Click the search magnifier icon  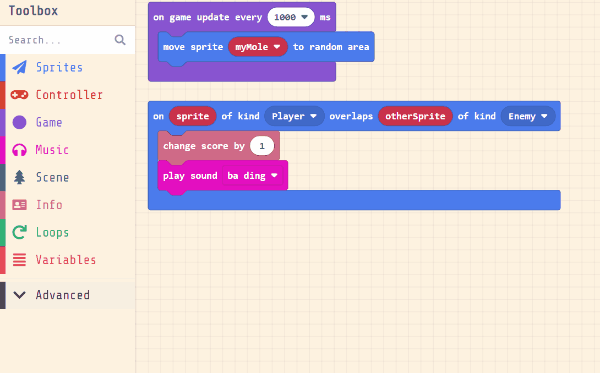(x=120, y=40)
